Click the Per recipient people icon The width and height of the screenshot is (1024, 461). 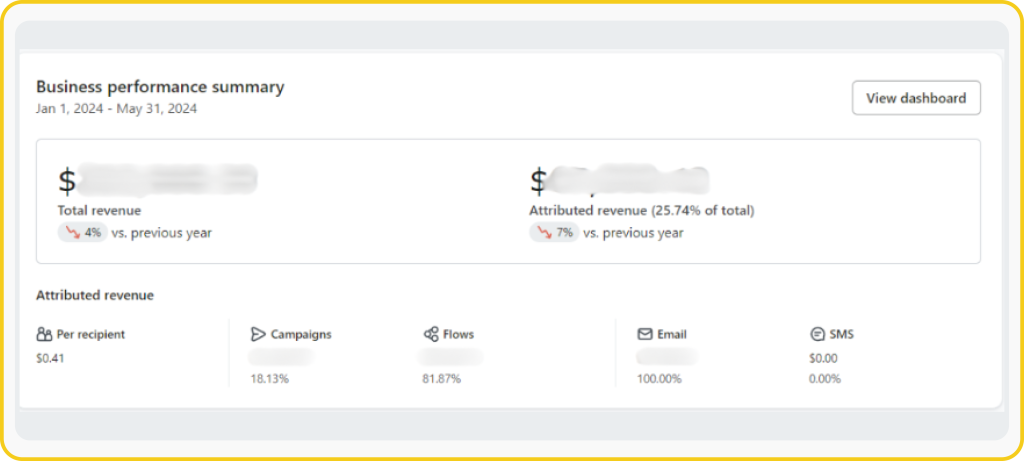(x=44, y=334)
